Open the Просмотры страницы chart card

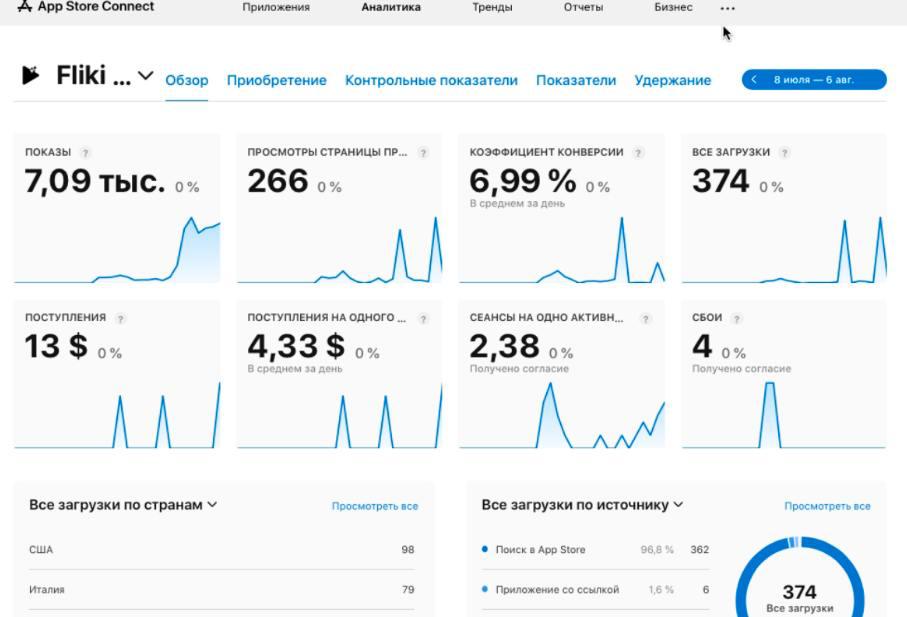[x=340, y=209]
